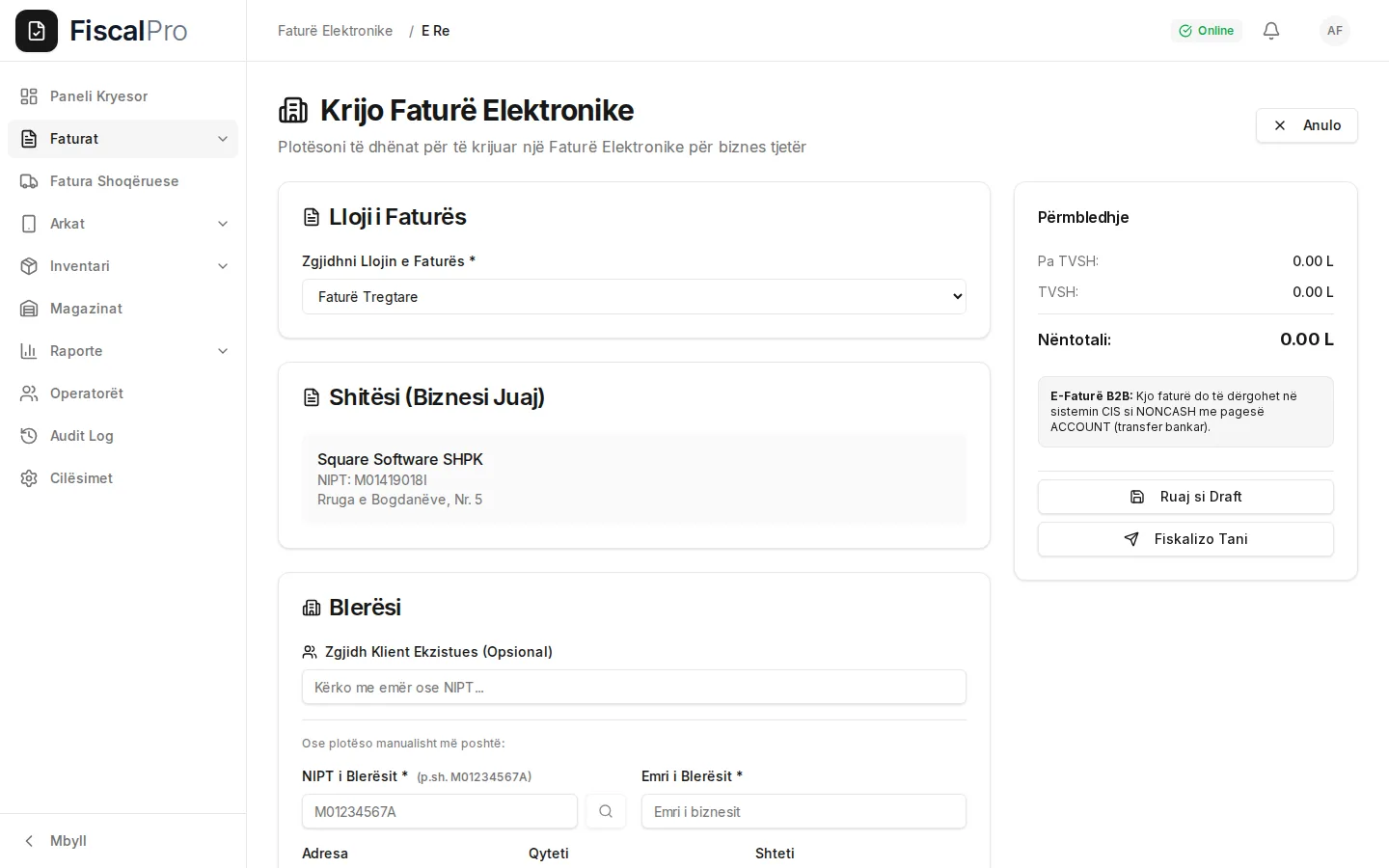The width and height of the screenshot is (1389, 868).
Task: Expand the Faturat menu chevron
Action: click(223, 139)
